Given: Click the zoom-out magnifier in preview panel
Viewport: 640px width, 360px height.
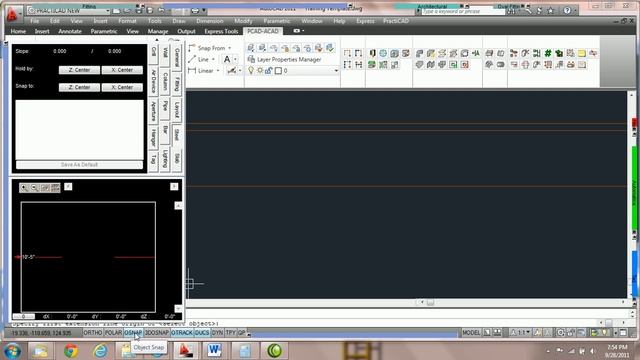Looking at the screenshot, I should pyautogui.click(x=34, y=187).
